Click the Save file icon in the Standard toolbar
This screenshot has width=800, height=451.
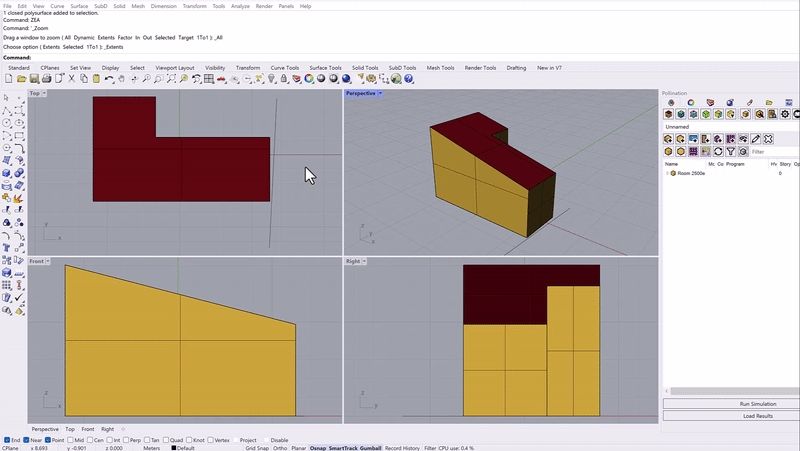tap(33, 79)
